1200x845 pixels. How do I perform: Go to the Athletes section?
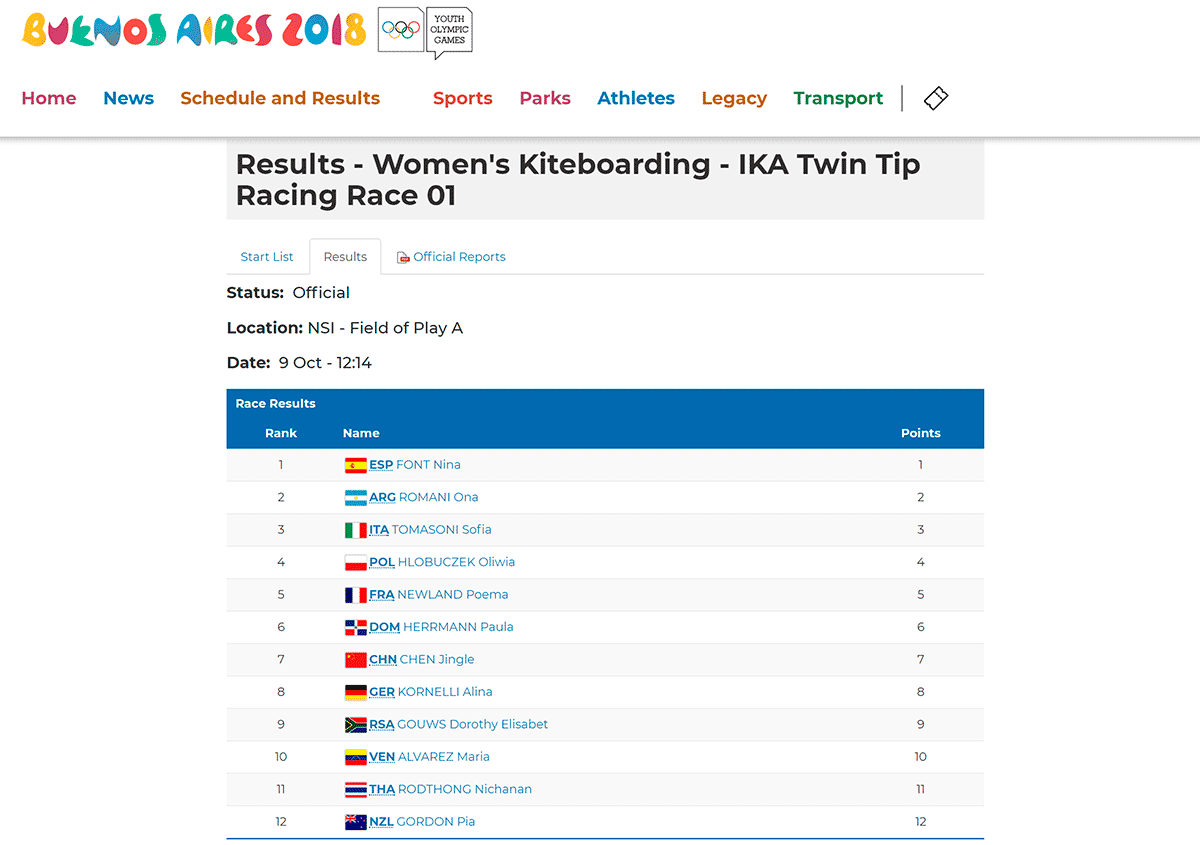click(x=636, y=98)
